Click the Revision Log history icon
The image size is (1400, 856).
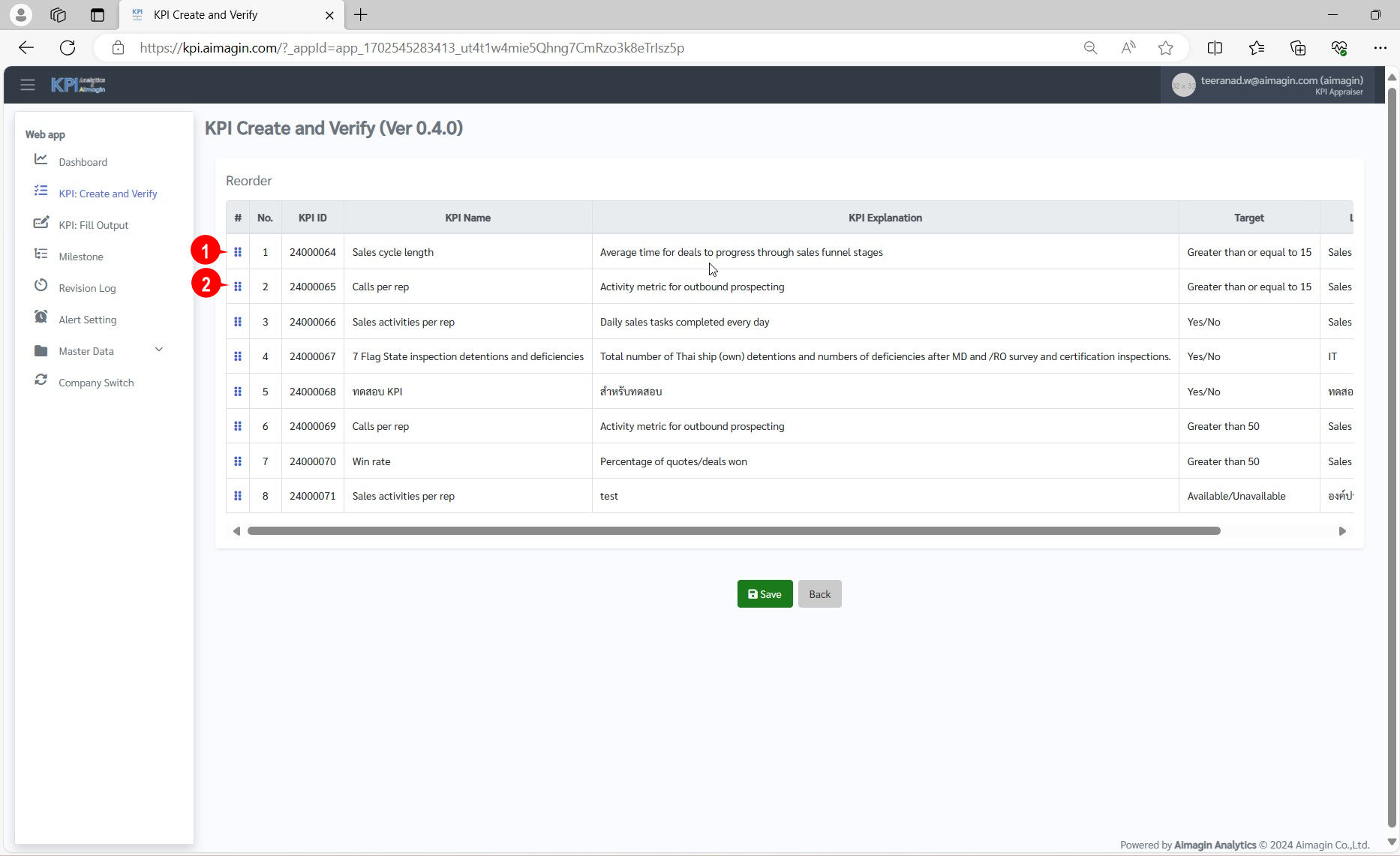click(41, 287)
